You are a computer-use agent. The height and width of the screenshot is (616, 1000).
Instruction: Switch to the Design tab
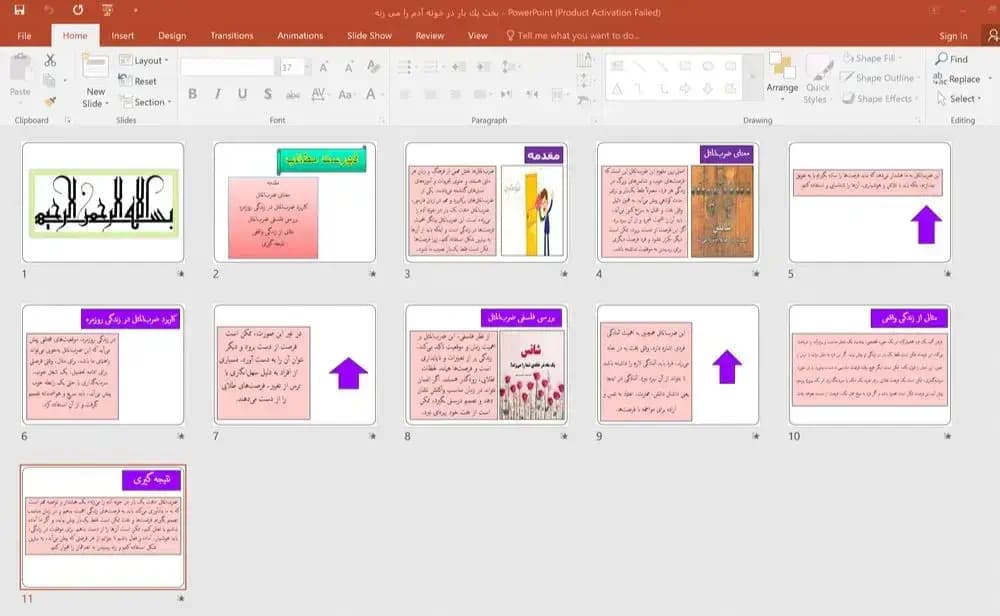[172, 36]
